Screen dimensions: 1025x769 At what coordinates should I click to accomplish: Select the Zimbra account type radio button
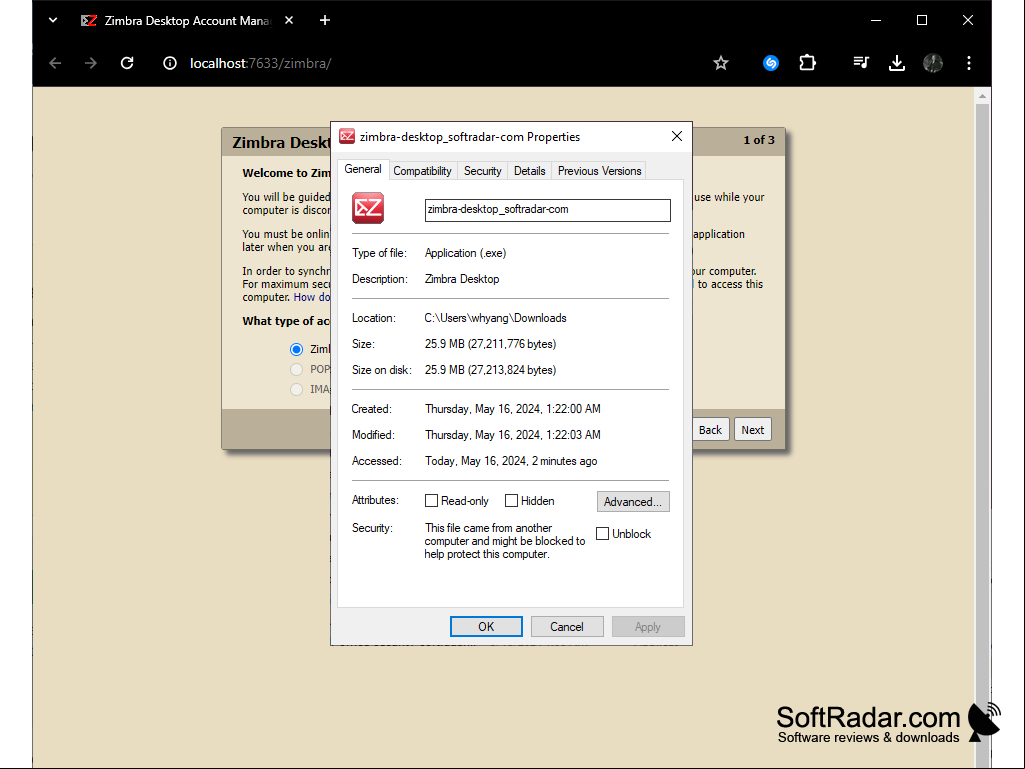[x=297, y=349]
